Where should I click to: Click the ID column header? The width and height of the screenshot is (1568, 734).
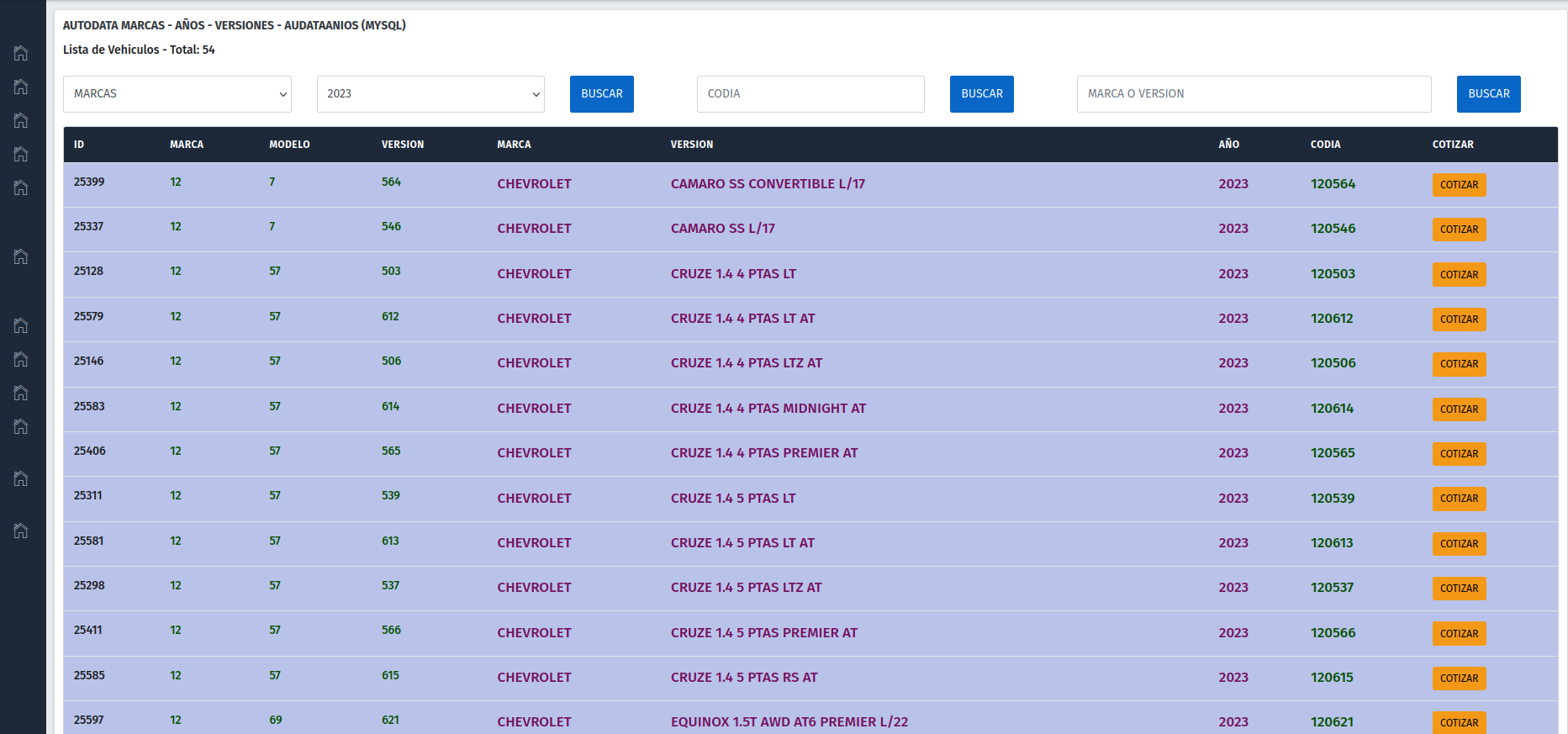(x=79, y=145)
